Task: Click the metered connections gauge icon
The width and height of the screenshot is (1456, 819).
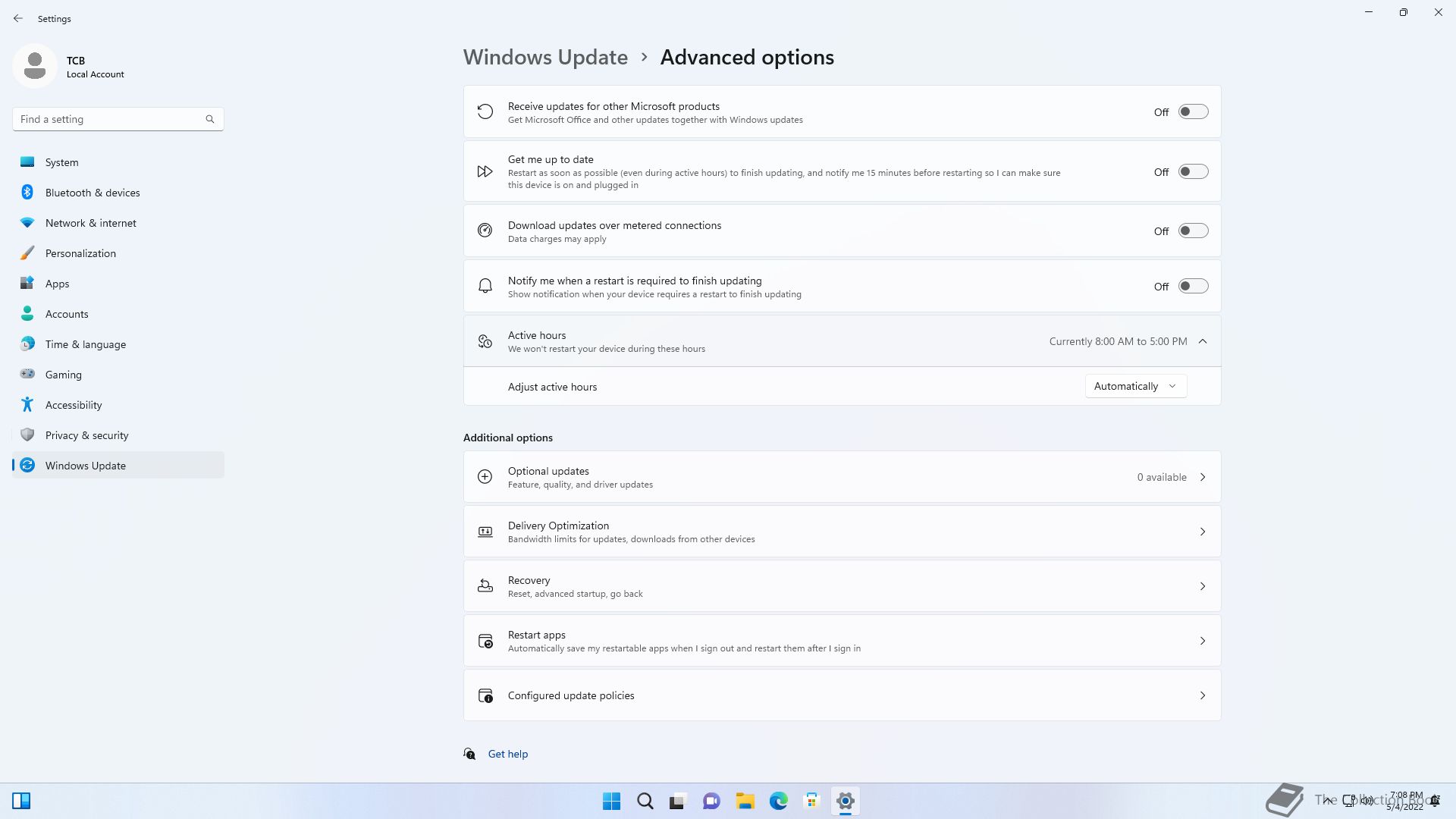Action: point(485,231)
